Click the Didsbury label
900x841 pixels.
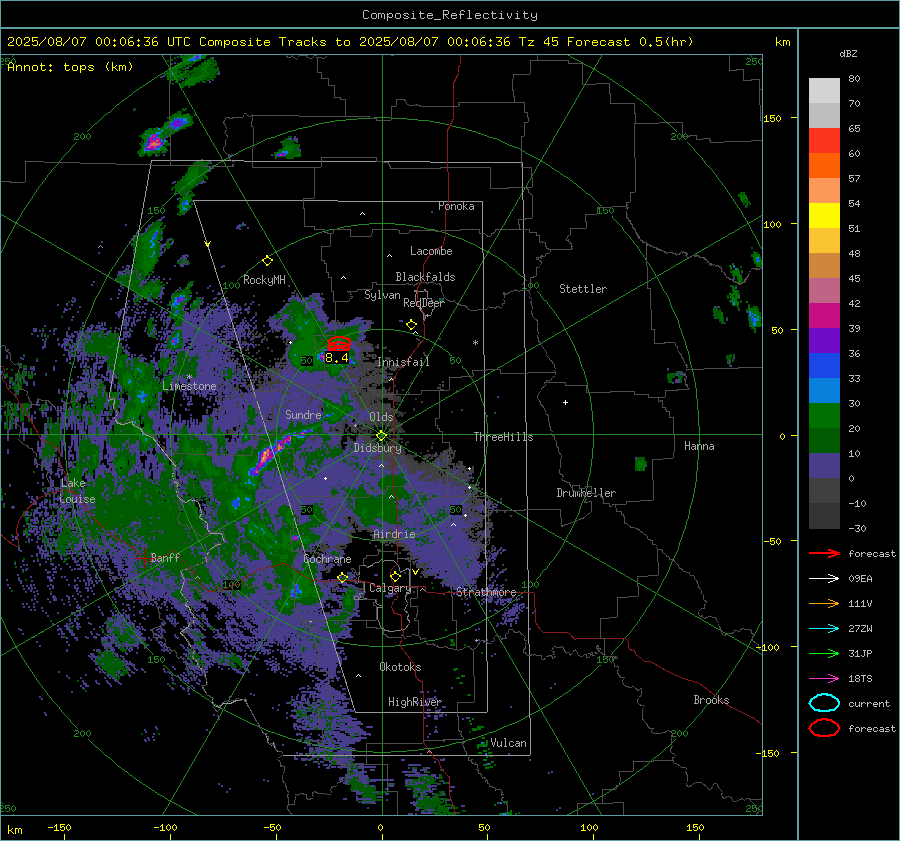coord(377,448)
